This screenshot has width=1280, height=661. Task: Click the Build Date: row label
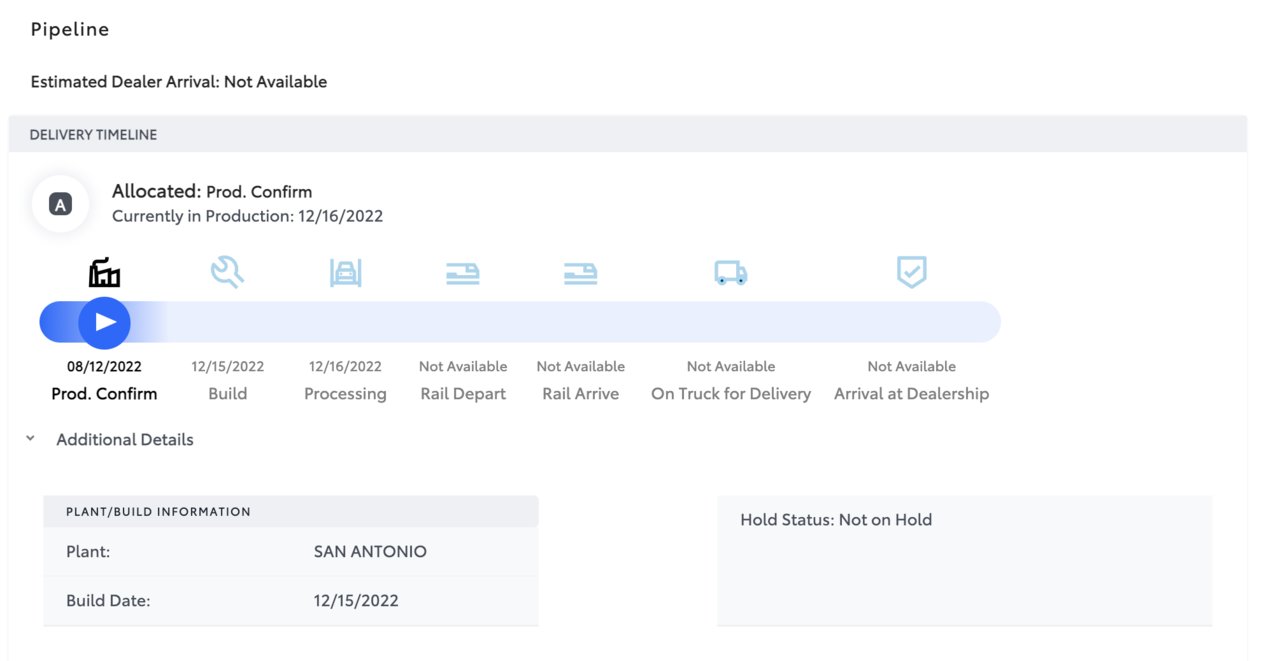point(108,601)
